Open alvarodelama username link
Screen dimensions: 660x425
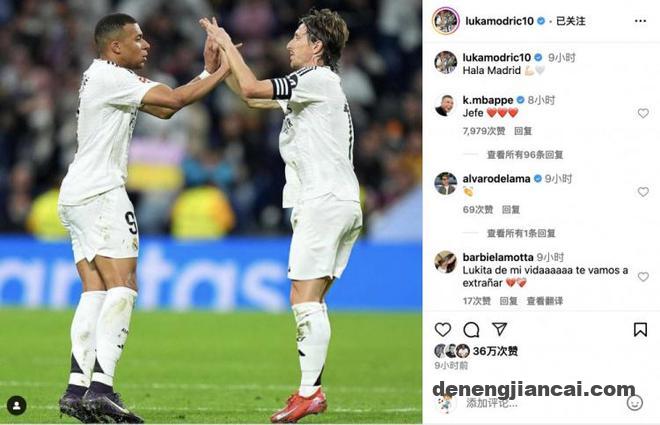coord(496,179)
